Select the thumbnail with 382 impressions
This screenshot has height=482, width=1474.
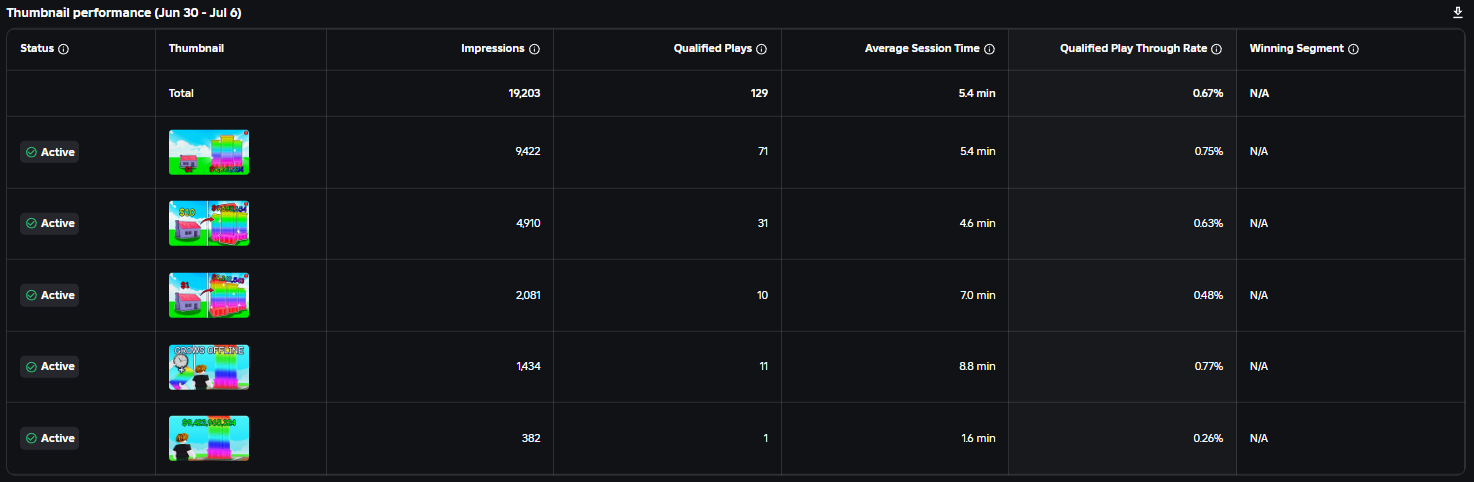[209, 438]
